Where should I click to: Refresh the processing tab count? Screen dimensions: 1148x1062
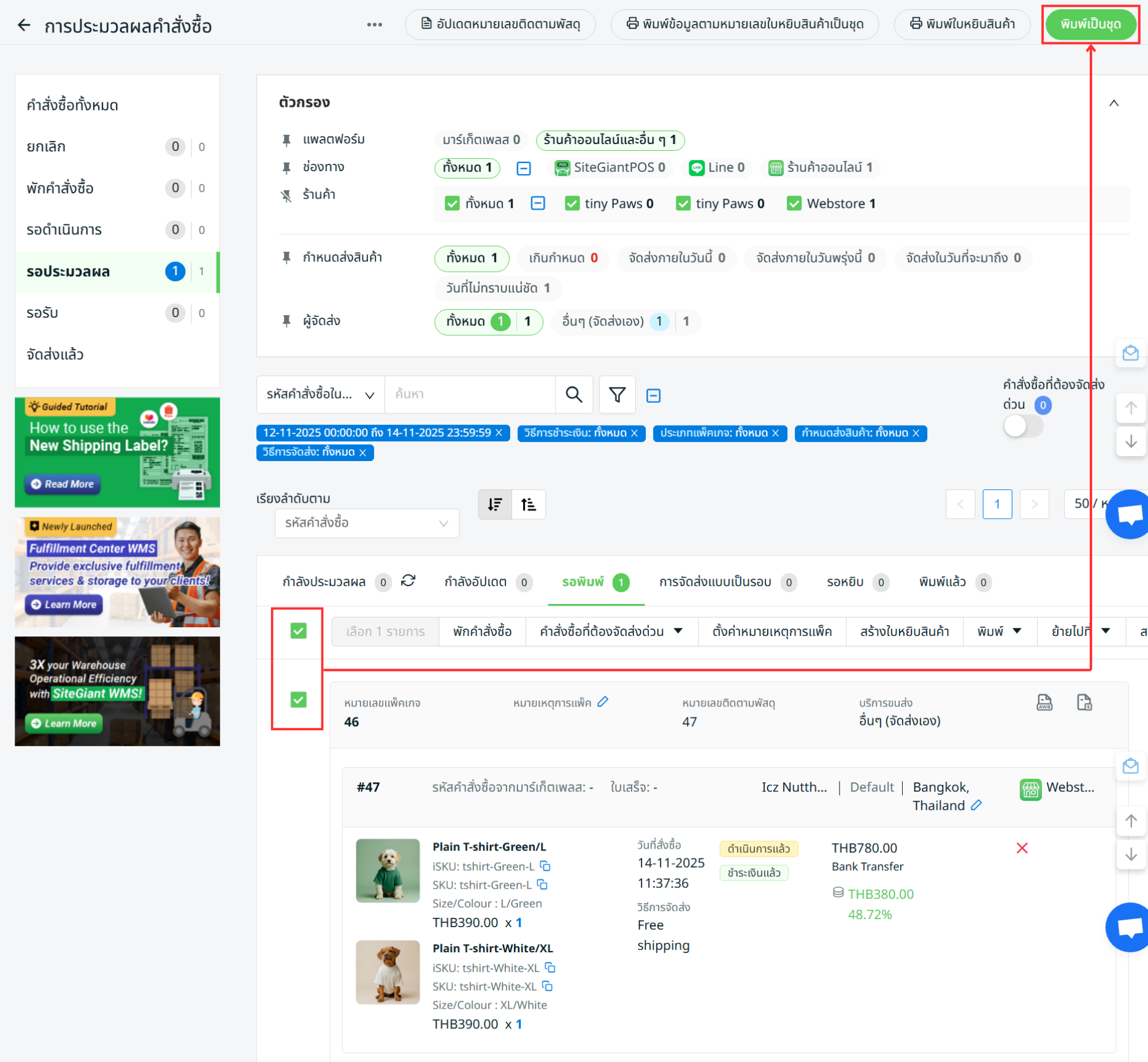(408, 581)
